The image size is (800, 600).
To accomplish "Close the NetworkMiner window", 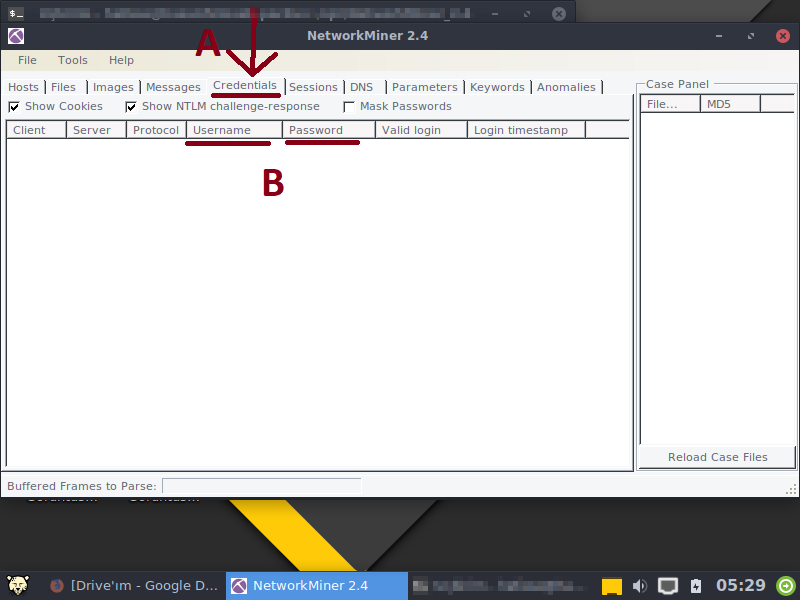I will (783, 36).
